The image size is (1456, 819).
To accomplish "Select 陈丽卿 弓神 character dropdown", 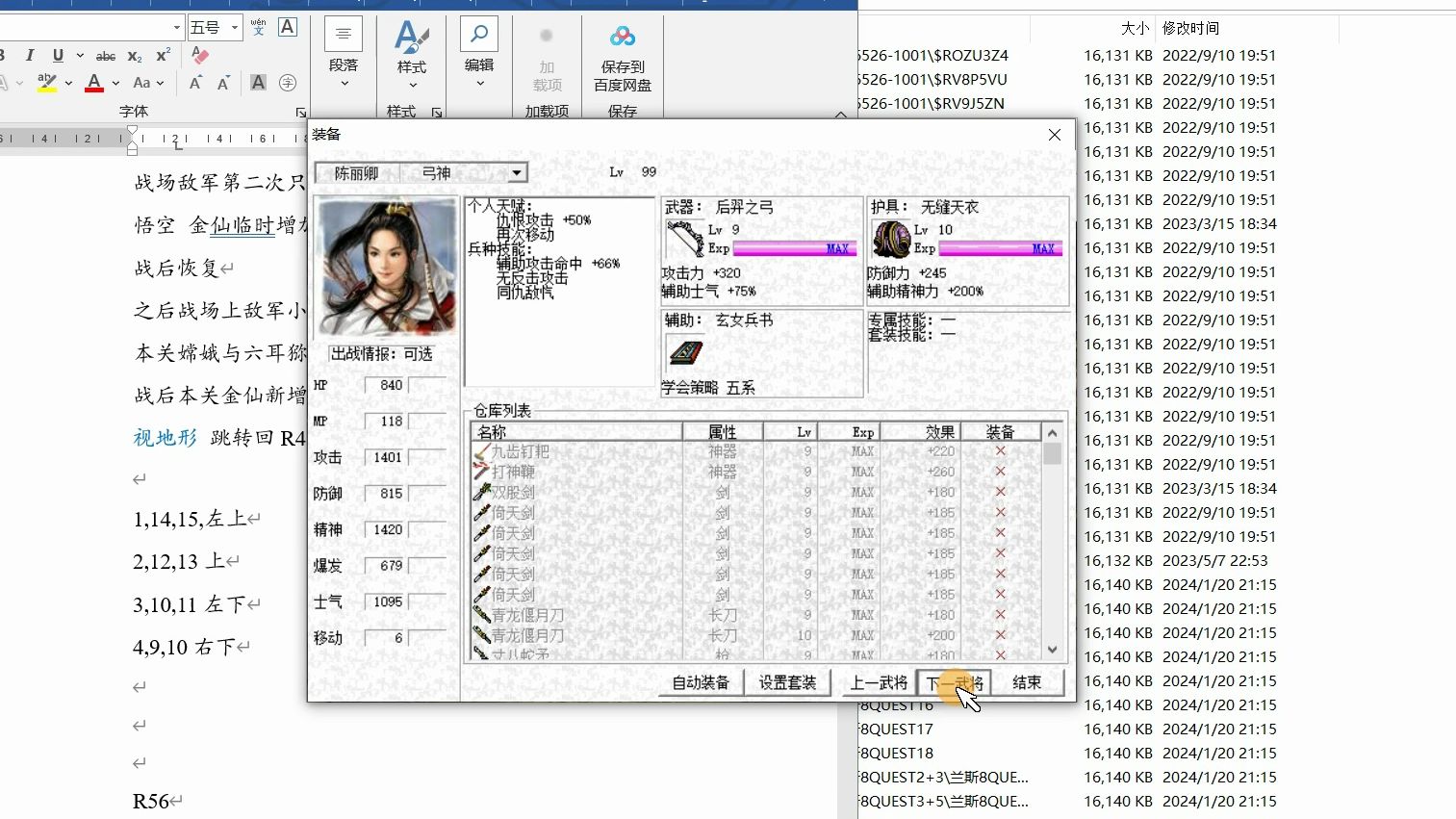I will pos(421,172).
